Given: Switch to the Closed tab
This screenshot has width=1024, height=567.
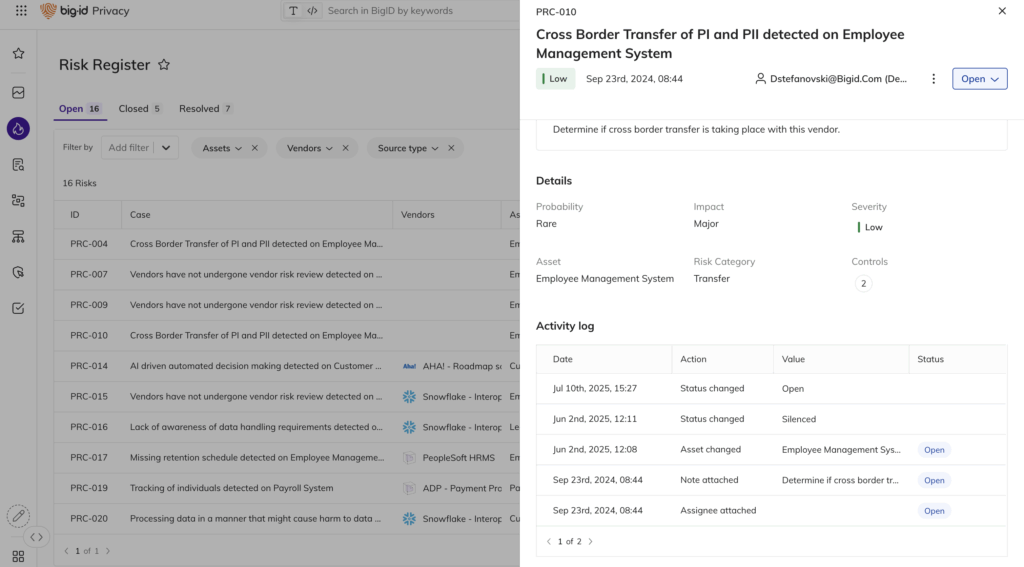Looking at the screenshot, I should [x=139, y=109].
